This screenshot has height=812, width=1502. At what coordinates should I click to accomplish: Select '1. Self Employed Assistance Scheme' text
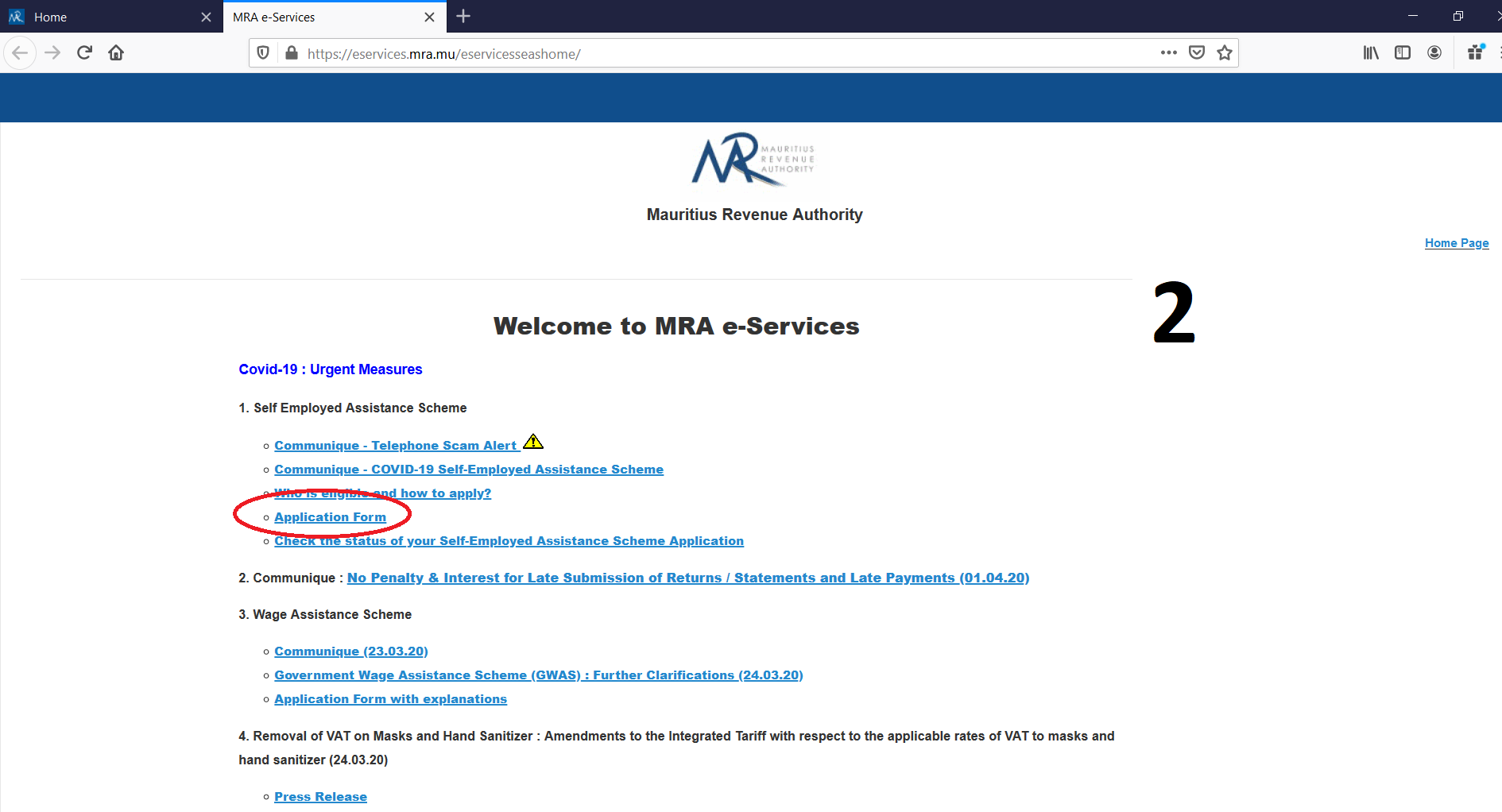tap(353, 408)
